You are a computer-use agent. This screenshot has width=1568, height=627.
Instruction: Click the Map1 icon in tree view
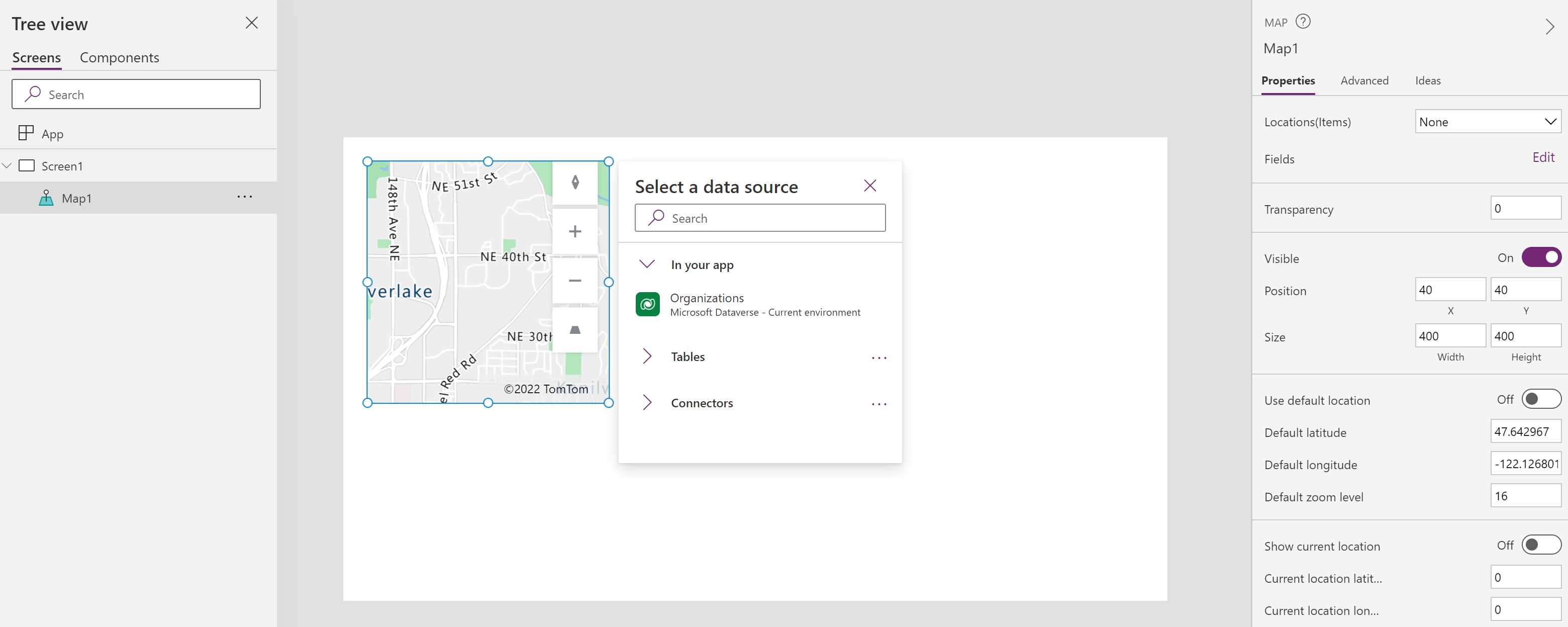point(46,198)
